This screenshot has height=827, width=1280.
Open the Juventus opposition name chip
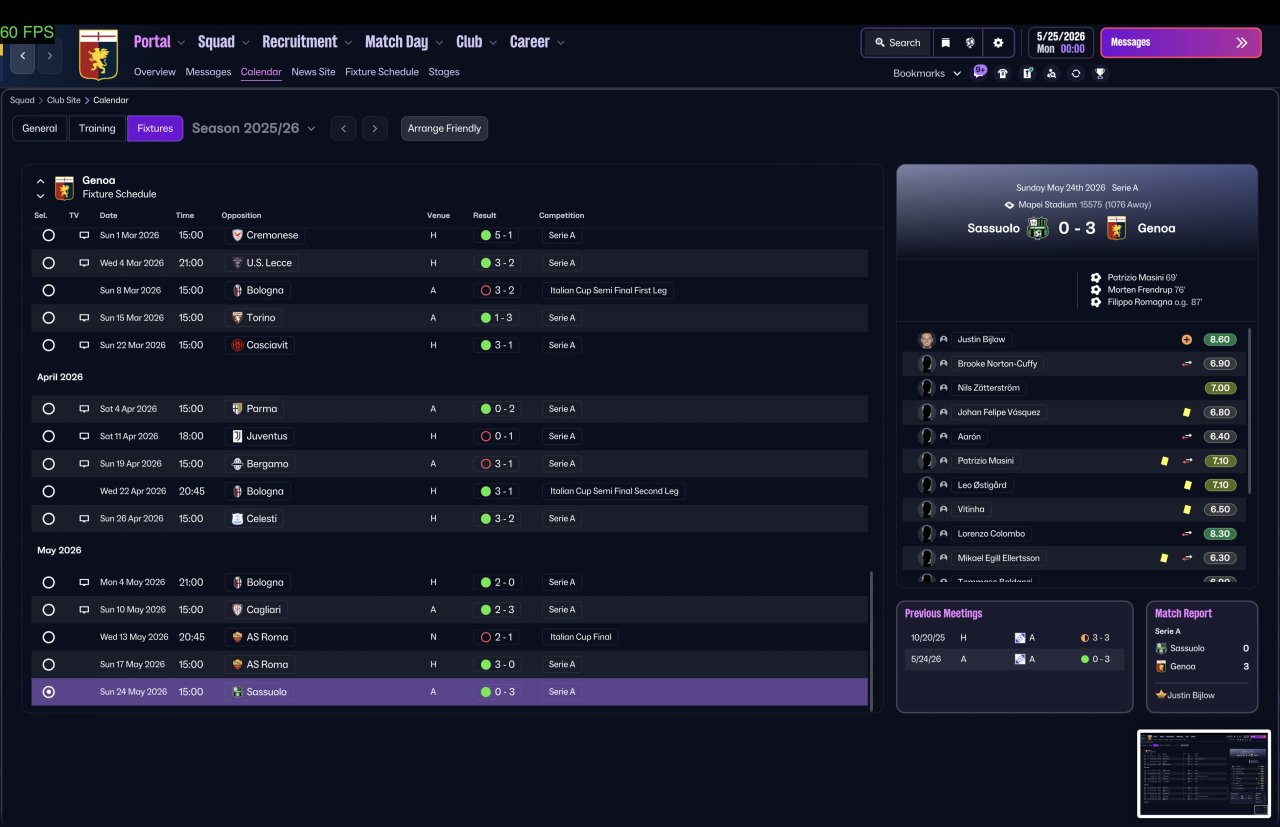coord(259,436)
